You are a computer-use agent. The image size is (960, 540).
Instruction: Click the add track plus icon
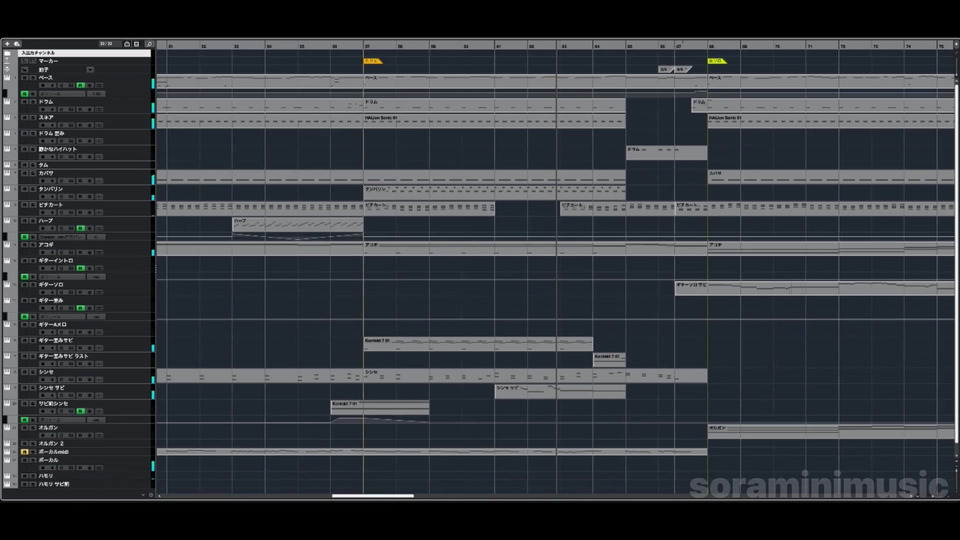click(x=7, y=44)
